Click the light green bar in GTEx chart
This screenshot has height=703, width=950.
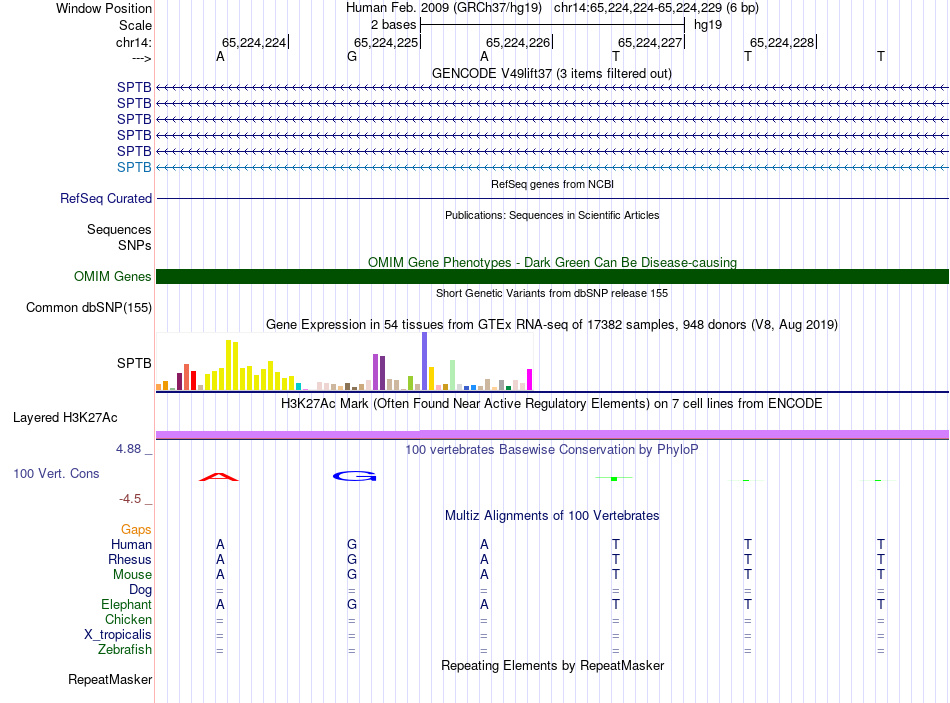coord(453,375)
